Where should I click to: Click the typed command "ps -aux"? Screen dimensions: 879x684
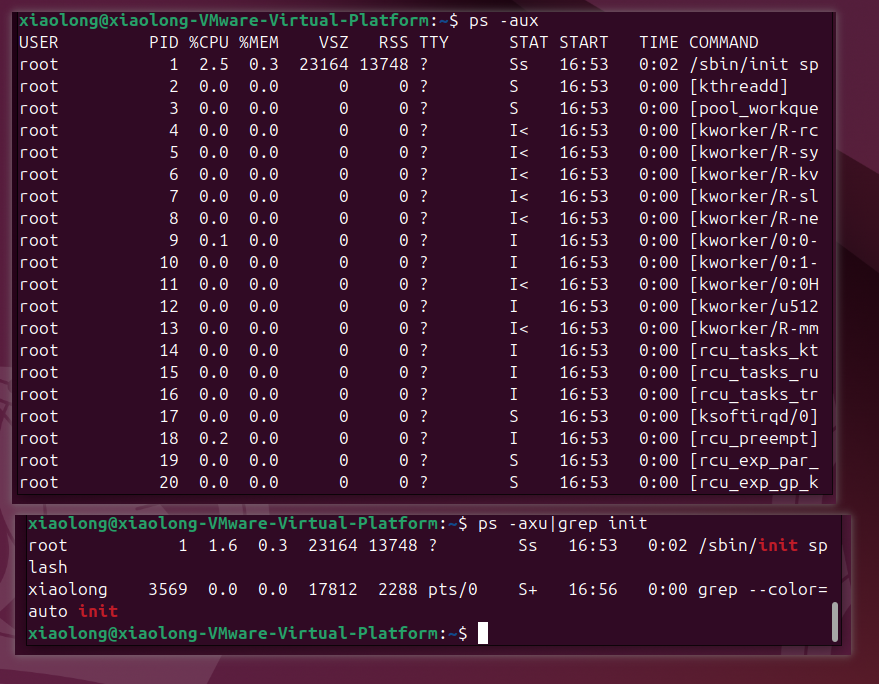point(503,21)
